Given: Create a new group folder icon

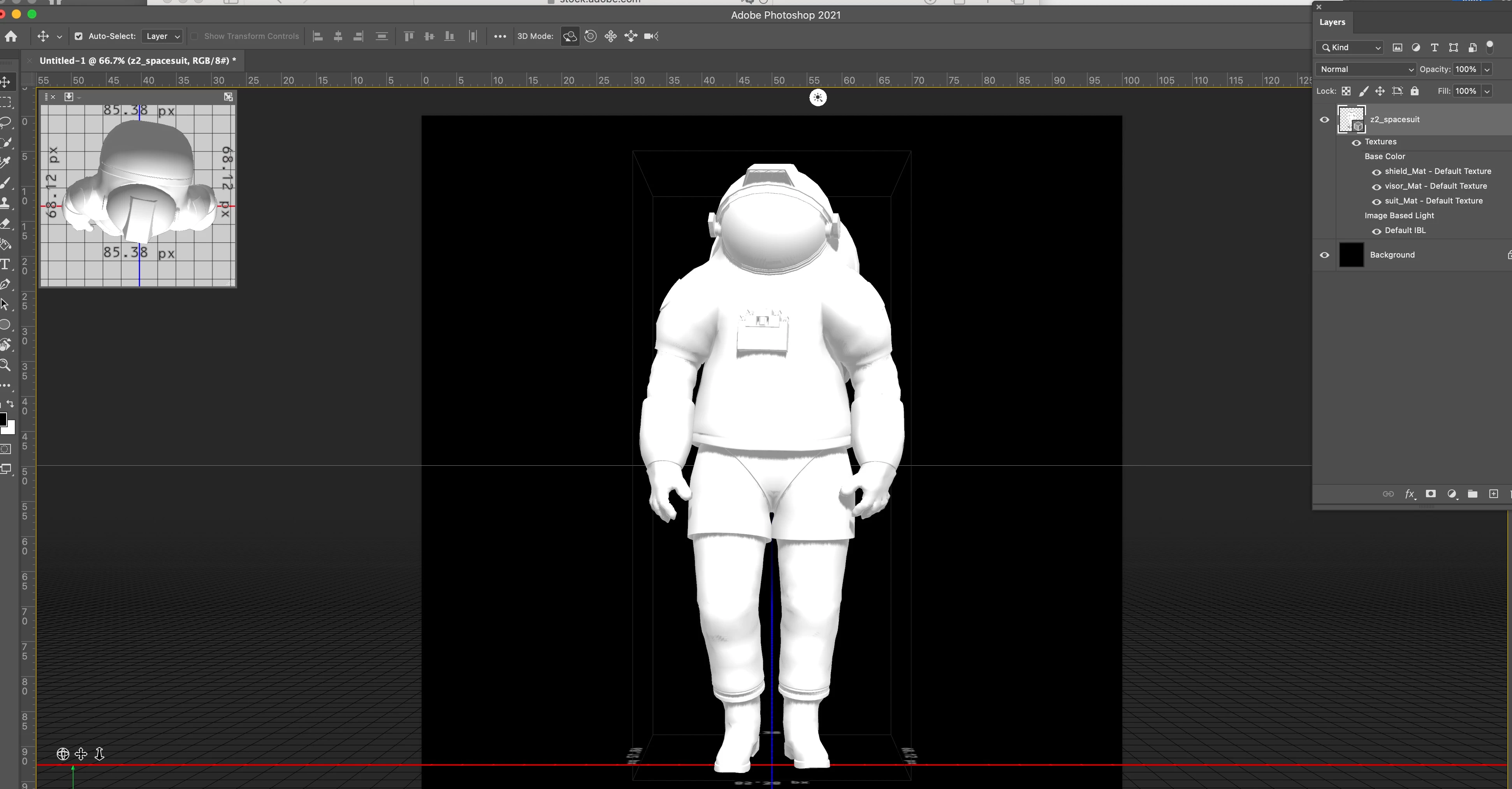Looking at the screenshot, I should tap(1472, 494).
